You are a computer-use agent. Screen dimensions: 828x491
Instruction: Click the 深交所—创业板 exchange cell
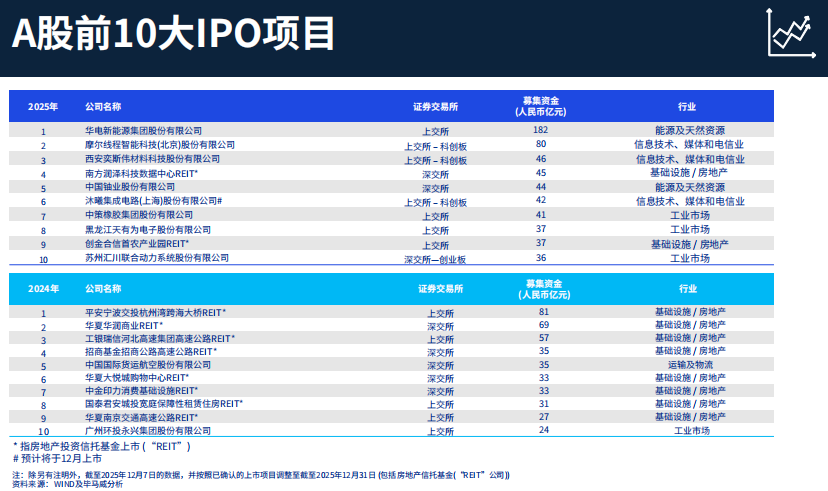click(x=435, y=258)
